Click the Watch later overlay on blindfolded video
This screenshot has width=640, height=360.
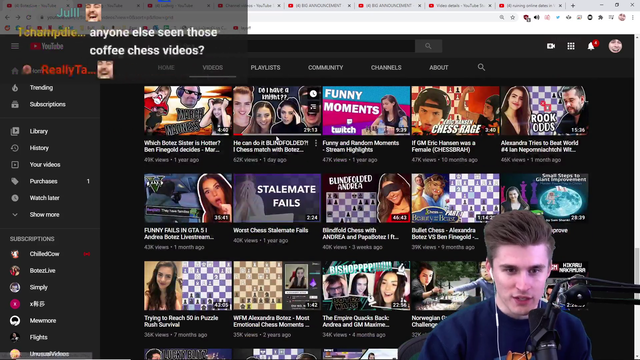pyautogui.click(x=313, y=93)
